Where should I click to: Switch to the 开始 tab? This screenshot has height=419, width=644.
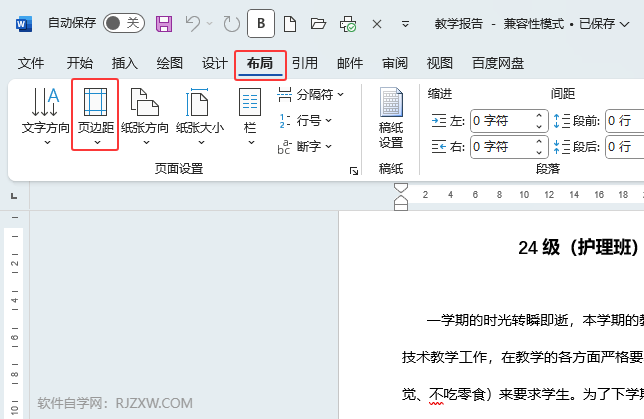click(80, 63)
